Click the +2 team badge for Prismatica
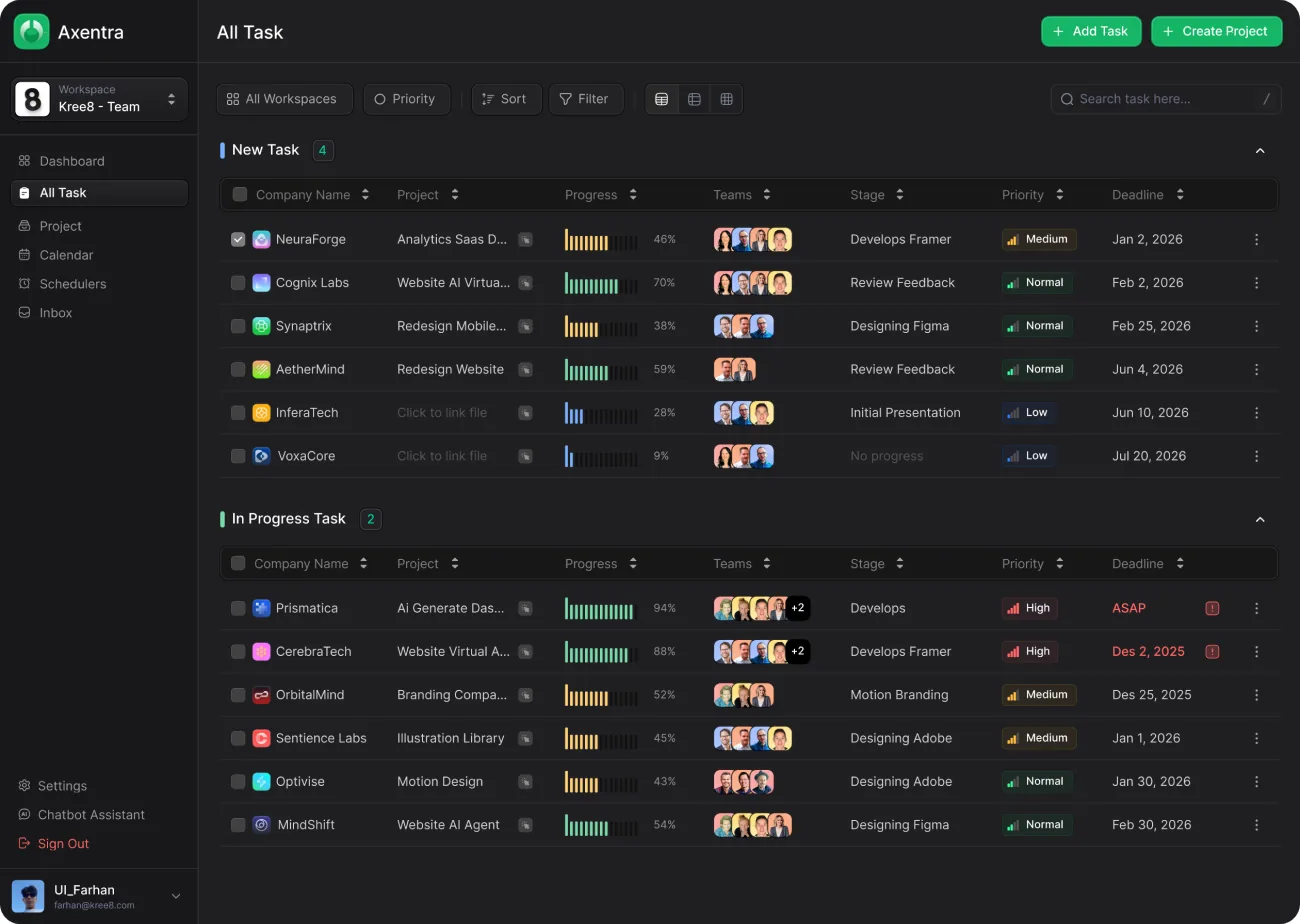This screenshot has height=924, width=1300. point(798,608)
